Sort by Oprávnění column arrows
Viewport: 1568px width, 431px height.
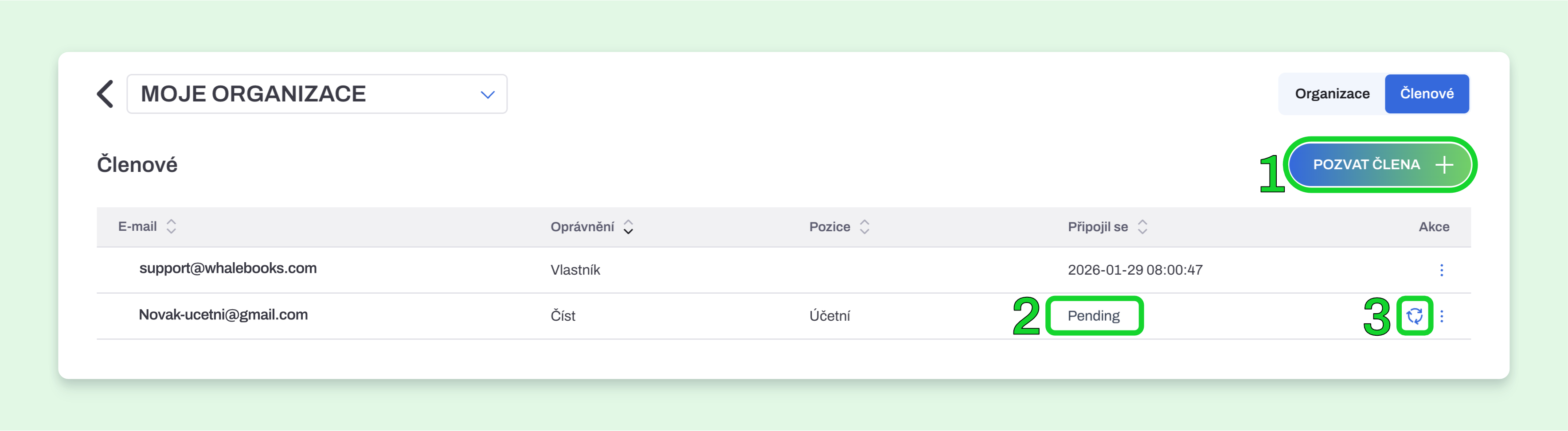coord(628,227)
